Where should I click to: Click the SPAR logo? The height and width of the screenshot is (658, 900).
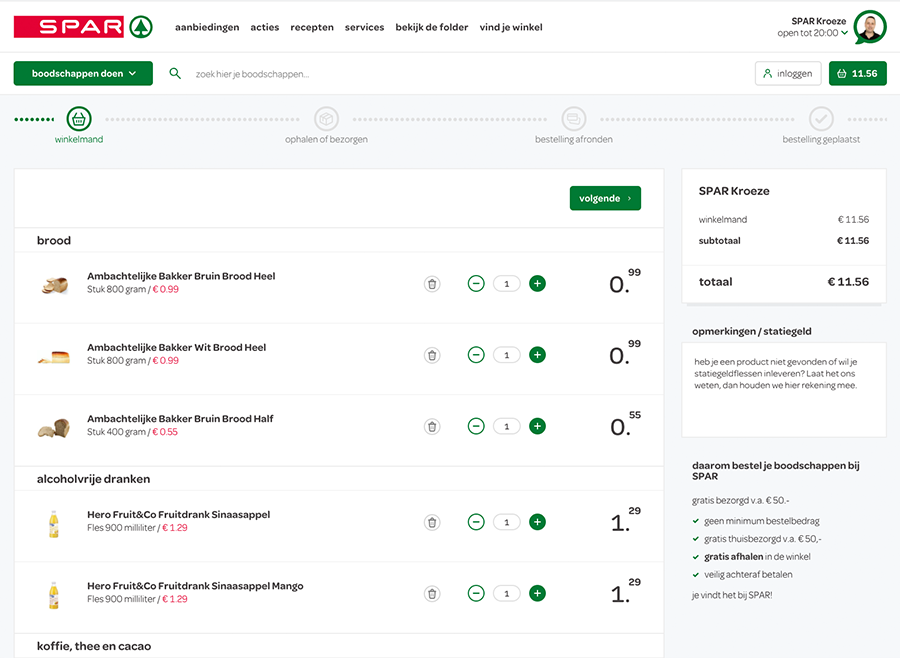(83, 27)
